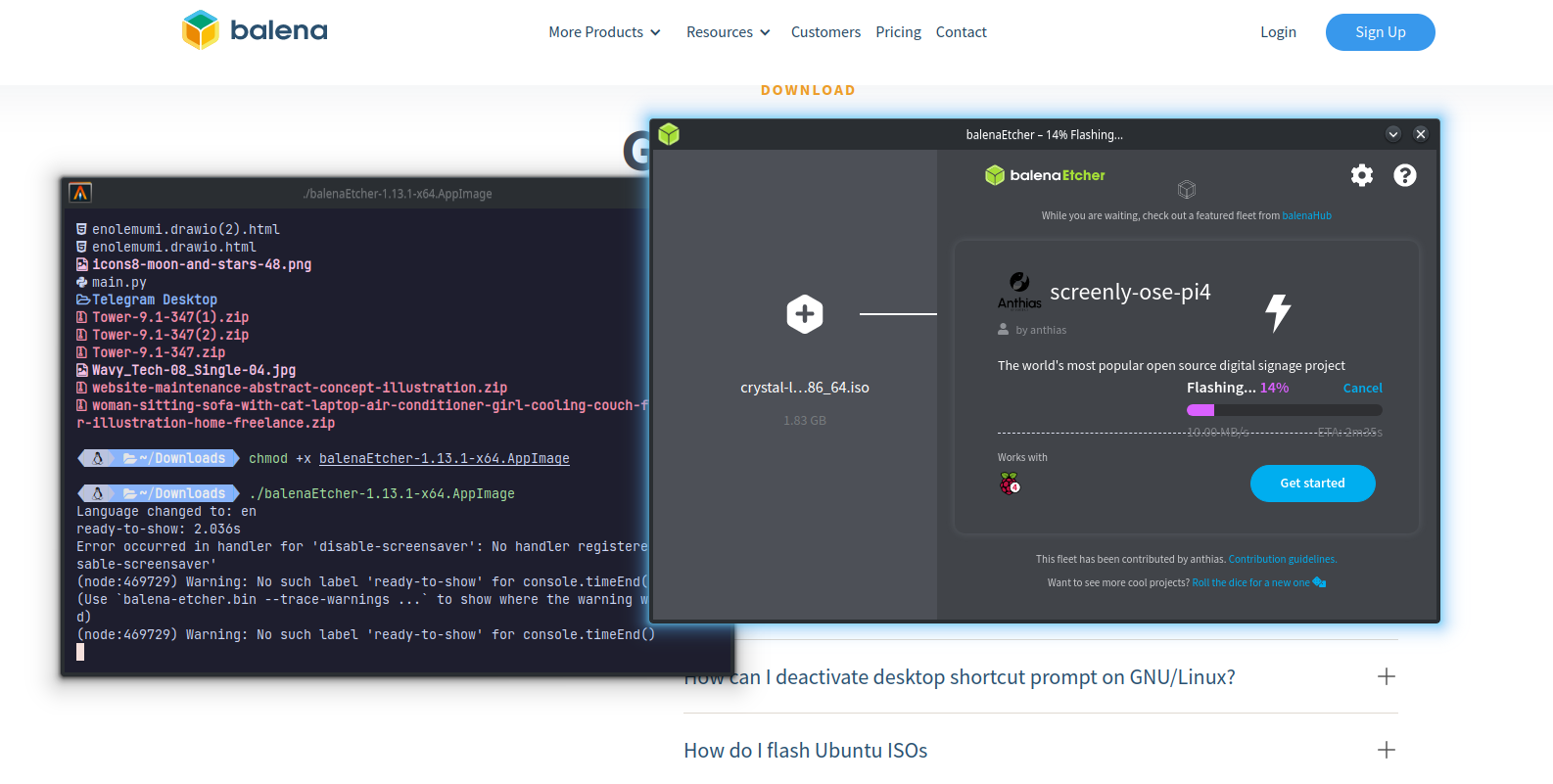This screenshot has height=784, width=1553.
Task: Open the More Products dropdown menu
Action: click(604, 32)
